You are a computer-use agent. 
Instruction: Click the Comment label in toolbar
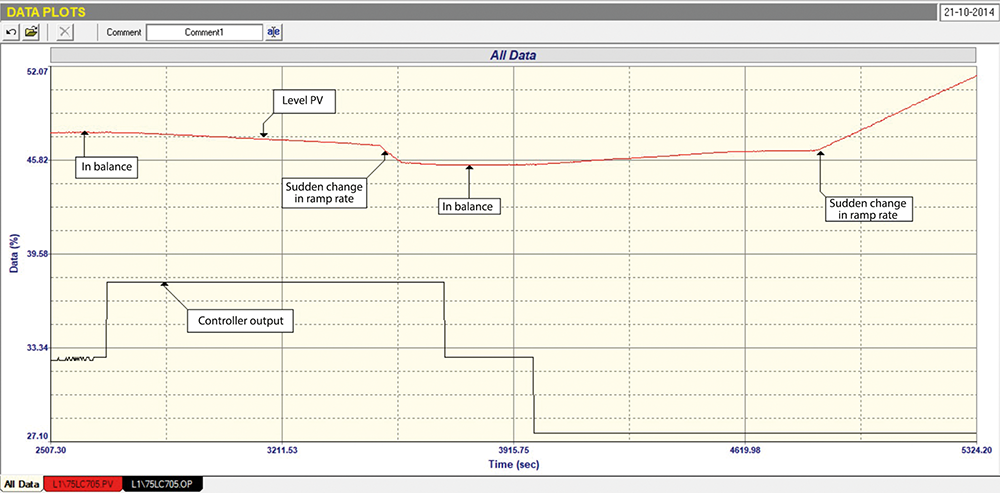pyautogui.click(x=124, y=32)
